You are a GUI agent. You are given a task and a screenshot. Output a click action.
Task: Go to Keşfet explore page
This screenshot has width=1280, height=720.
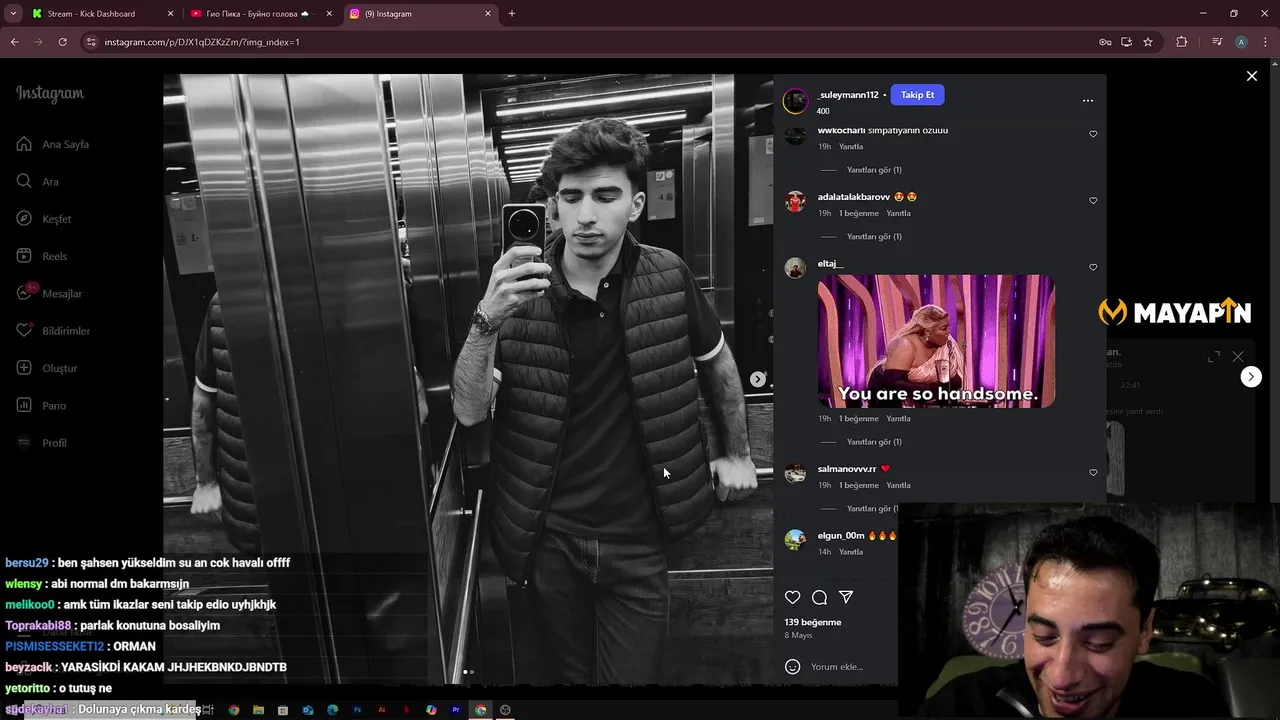[44, 218]
